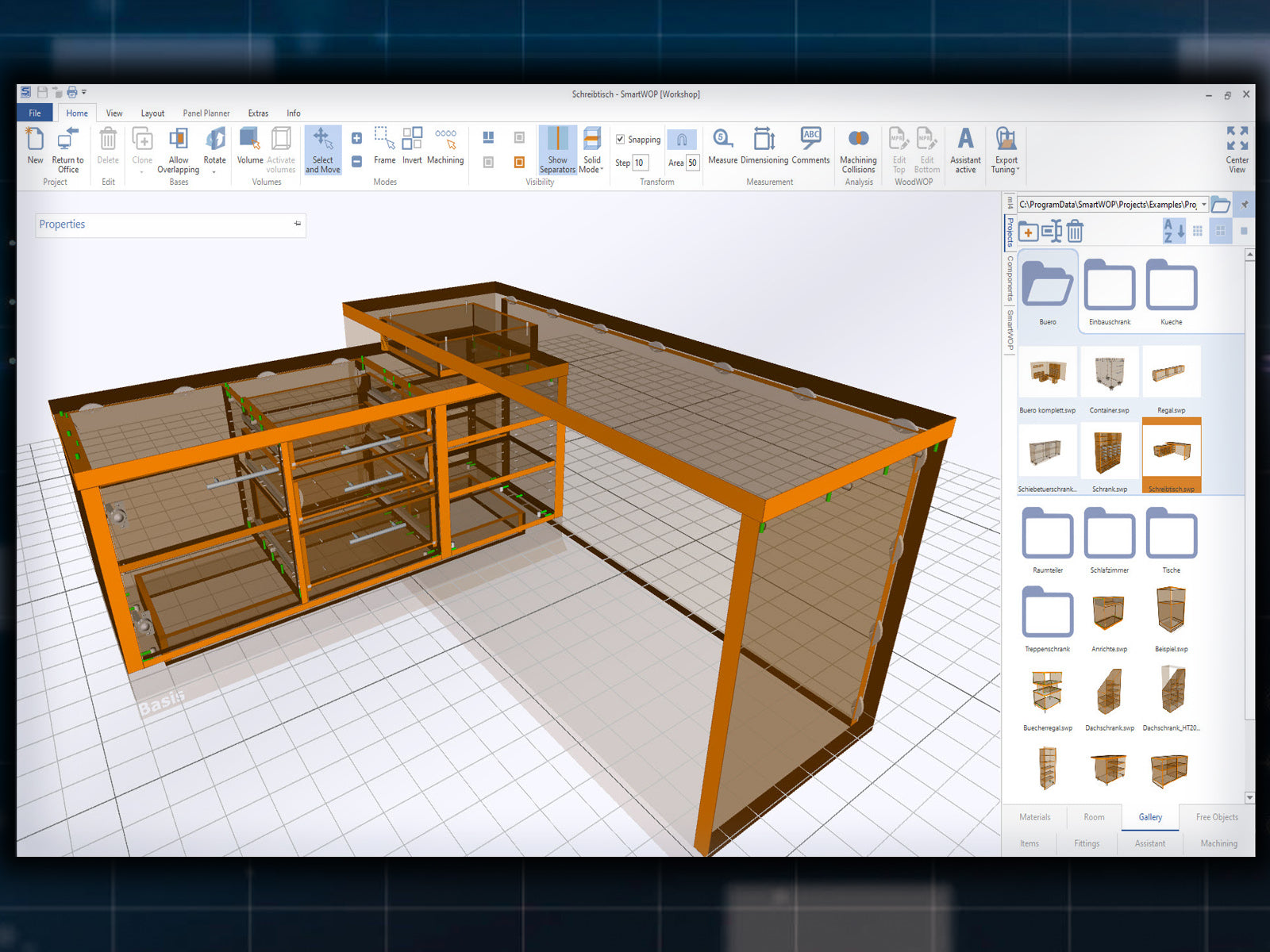
Task: Click the Step value input field
Action: tap(640, 163)
